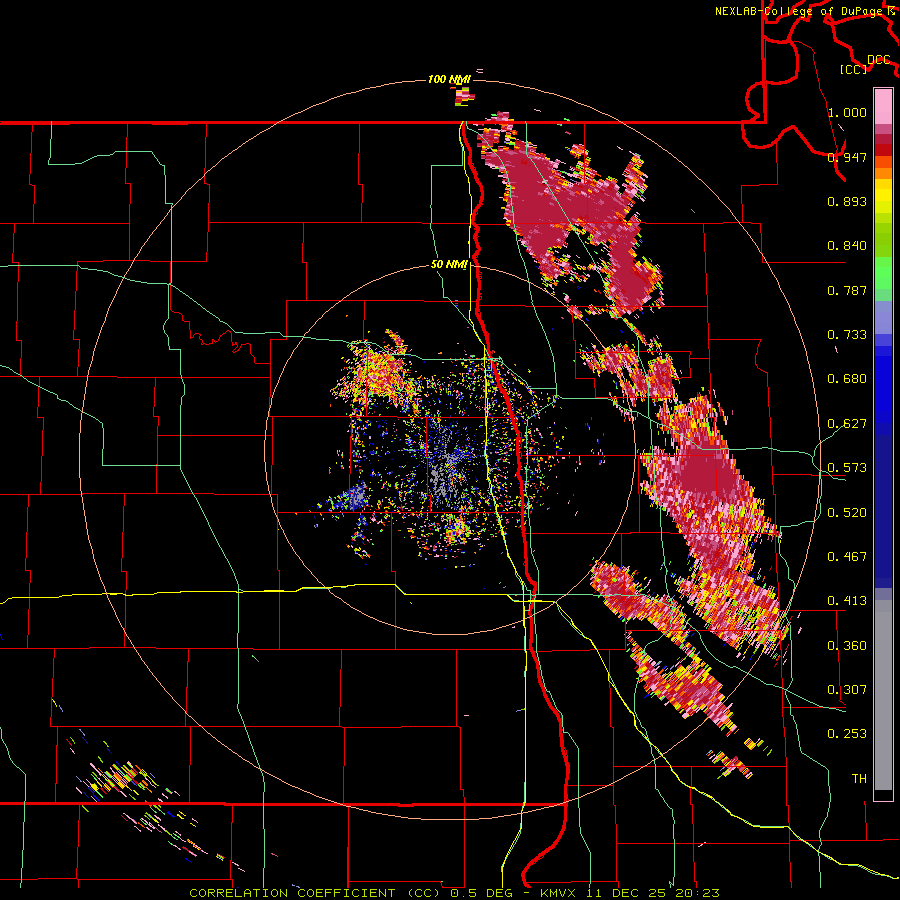Click the 0.413 scale value

[x=847, y=601]
